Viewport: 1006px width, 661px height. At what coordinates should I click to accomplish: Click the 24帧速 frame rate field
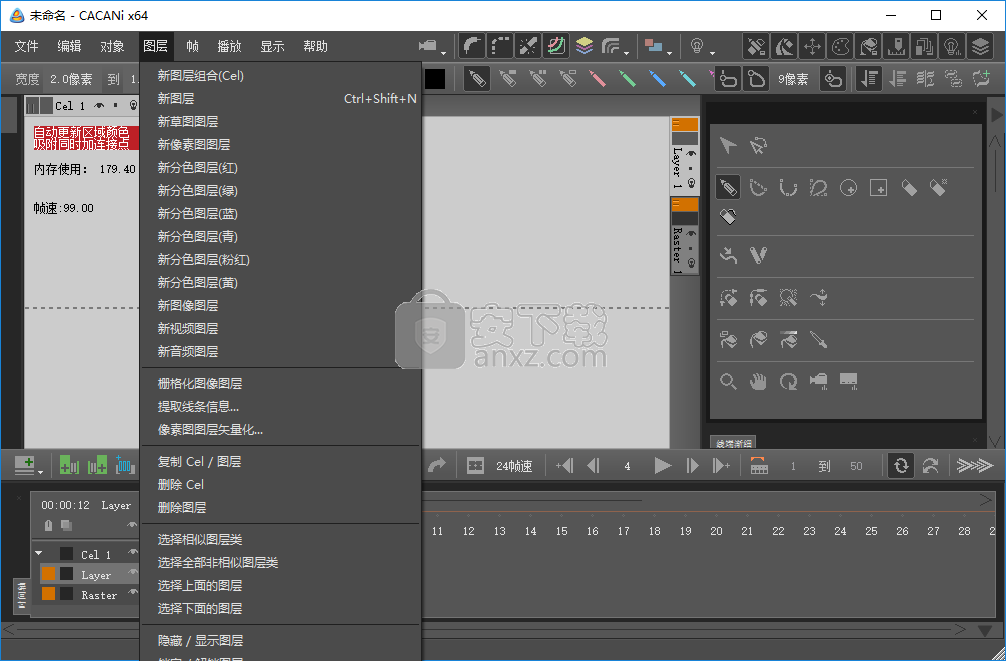pos(514,467)
